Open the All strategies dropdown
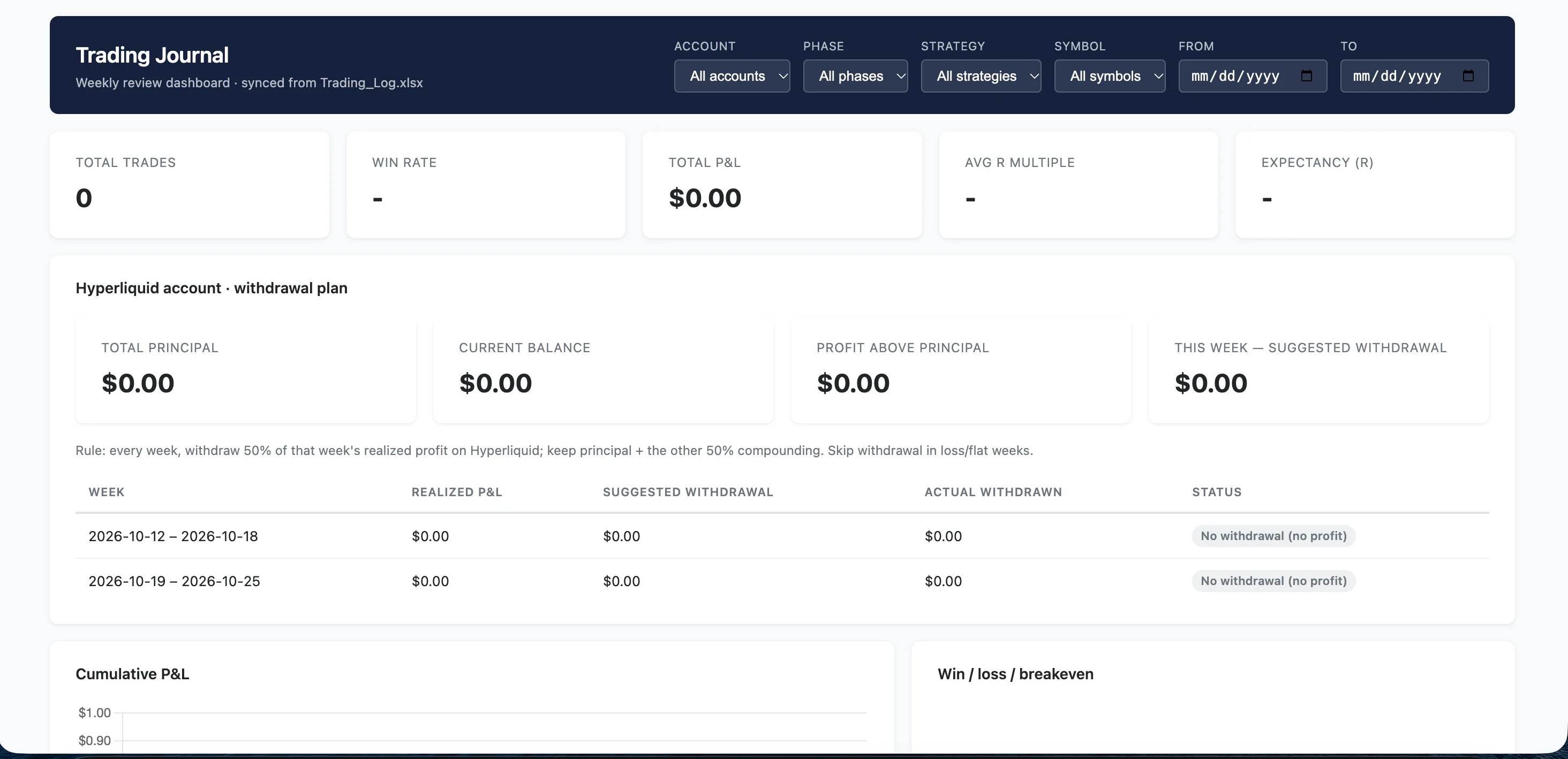The height and width of the screenshot is (759, 1568). (x=981, y=76)
